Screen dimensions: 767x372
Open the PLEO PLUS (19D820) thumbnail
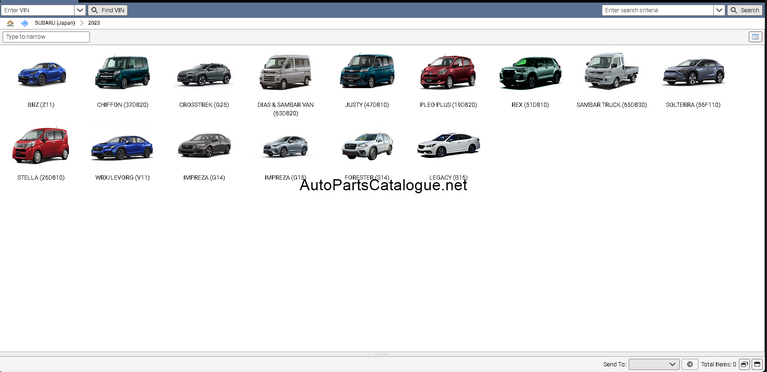[448, 72]
